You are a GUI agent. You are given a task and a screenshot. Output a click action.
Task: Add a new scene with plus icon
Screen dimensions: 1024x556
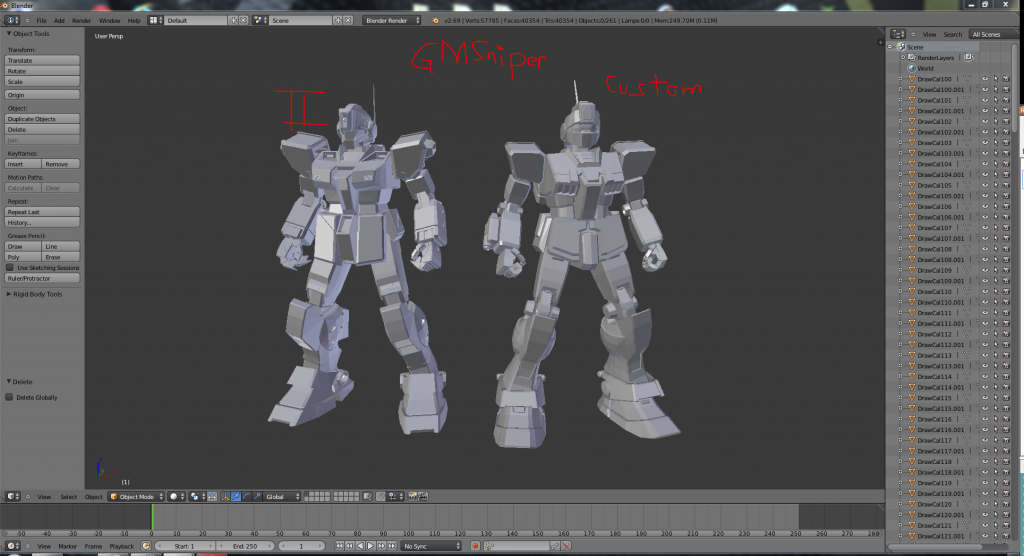click(338, 20)
